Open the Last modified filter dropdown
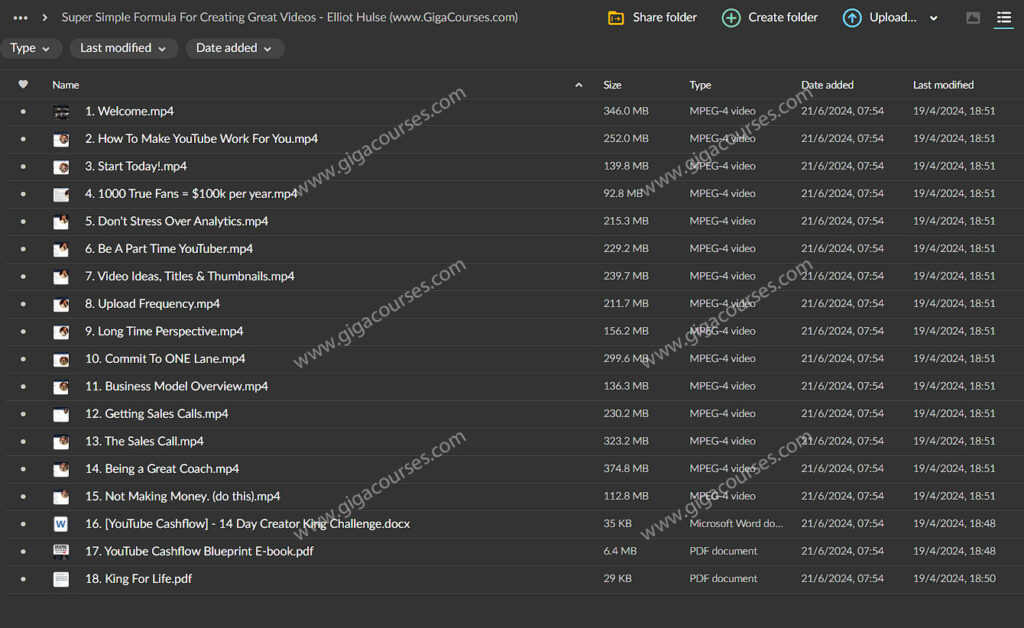Screen dimensions: 1024x628 [x=123, y=48]
